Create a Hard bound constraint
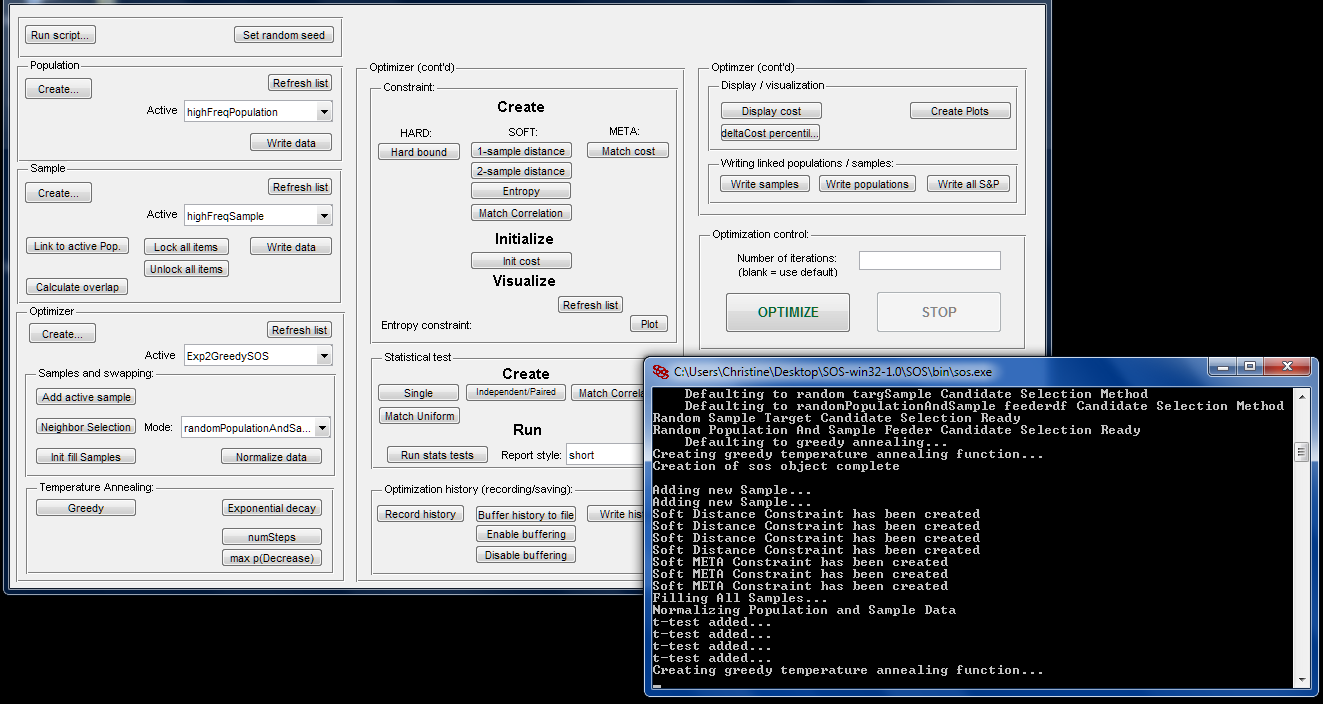This screenshot has height=704, width=1323. click(x=419, y=152)
